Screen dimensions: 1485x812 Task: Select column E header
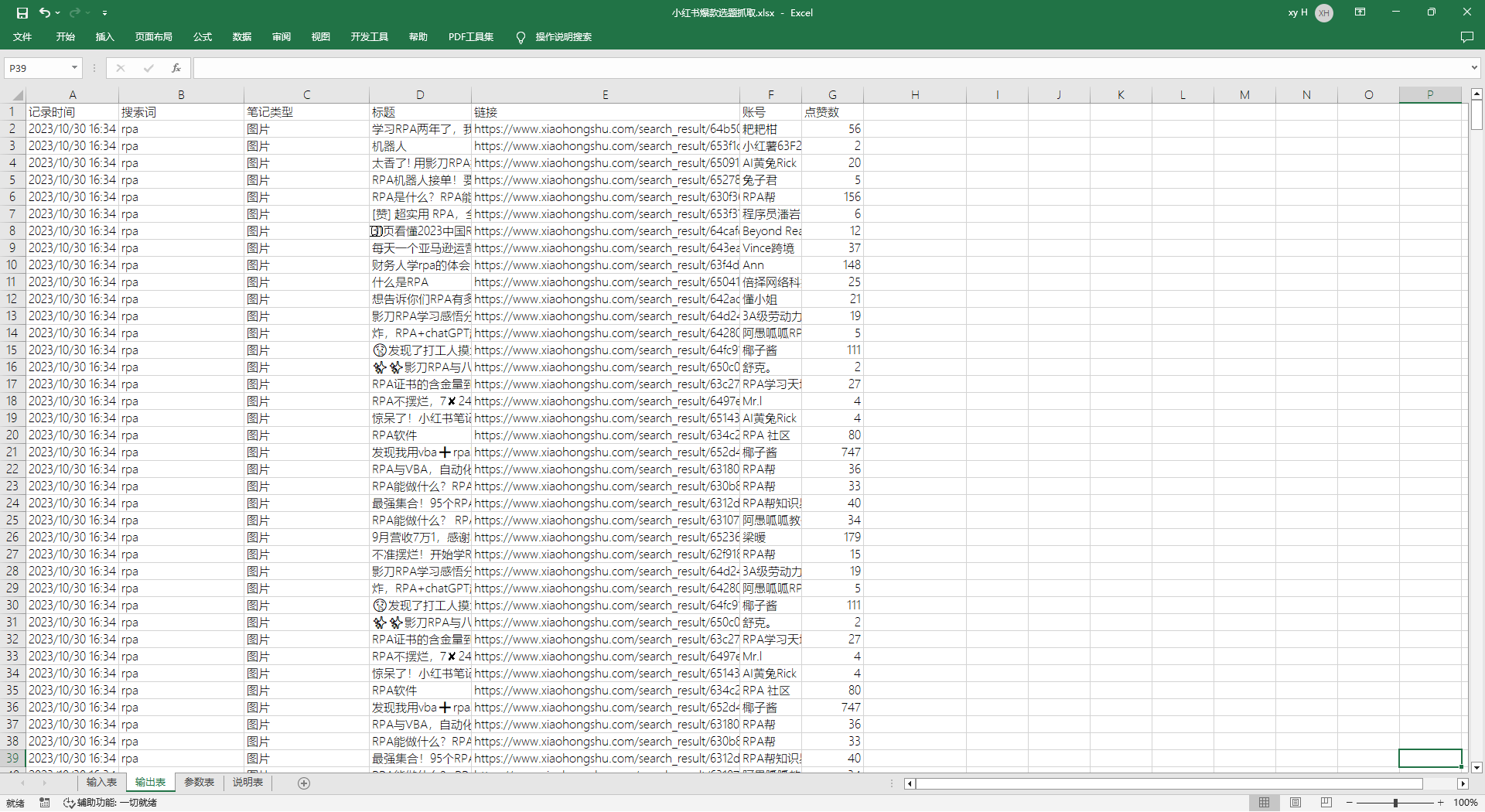(x=606, y=94)
